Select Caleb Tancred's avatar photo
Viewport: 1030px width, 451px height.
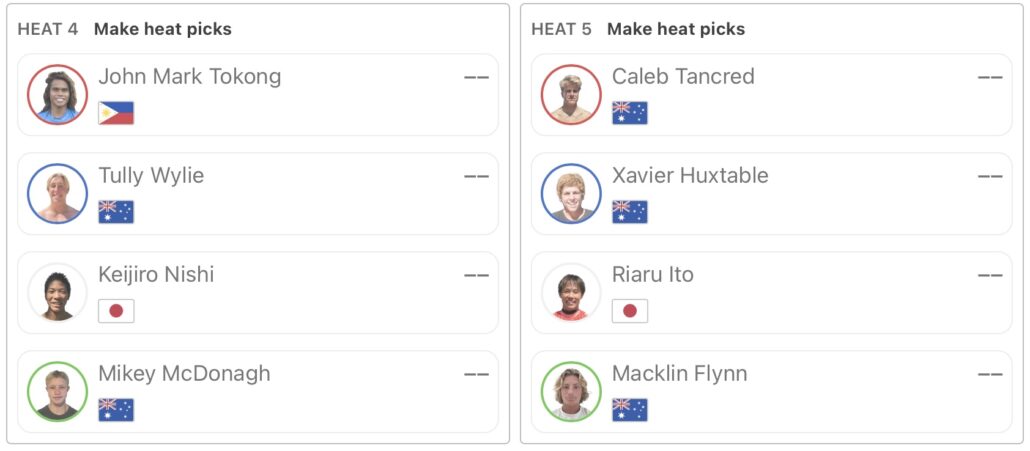571,94
